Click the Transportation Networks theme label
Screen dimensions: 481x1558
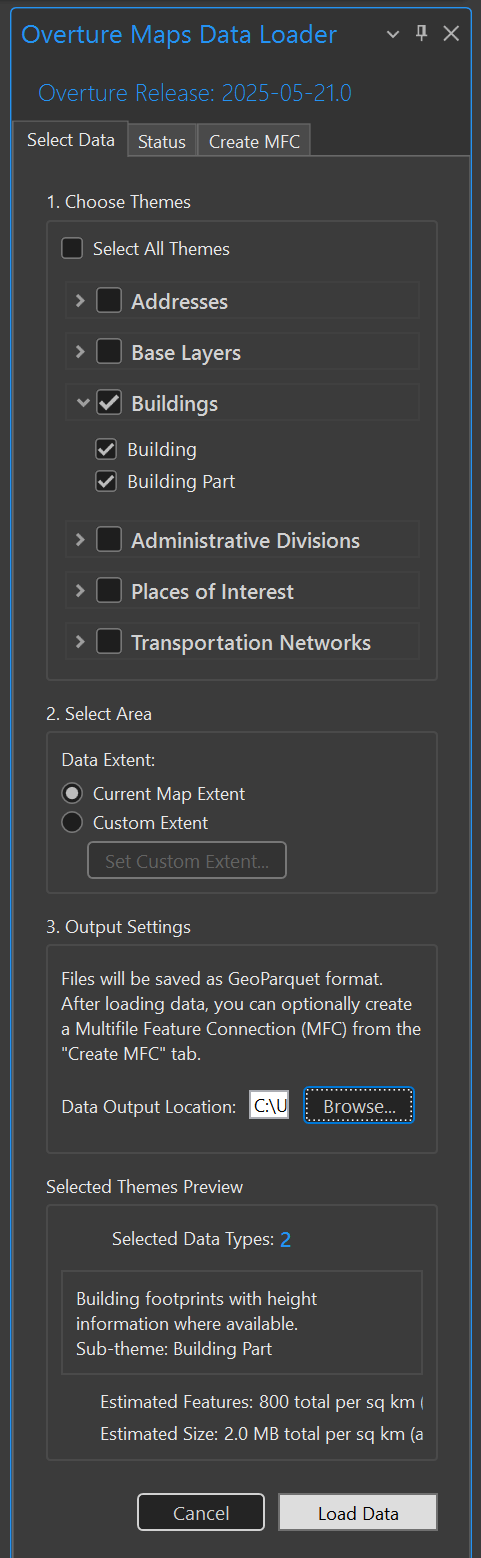click(251, 642)
